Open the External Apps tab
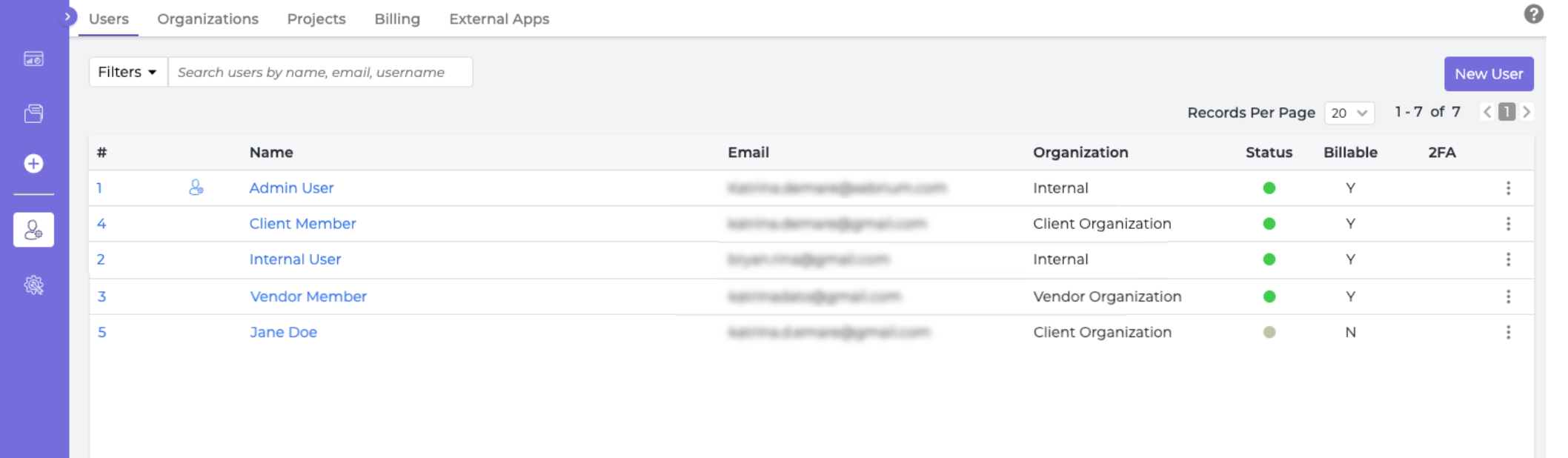Image resolution: width=1568 pixels, height=458 pixels. coord(499,19)
